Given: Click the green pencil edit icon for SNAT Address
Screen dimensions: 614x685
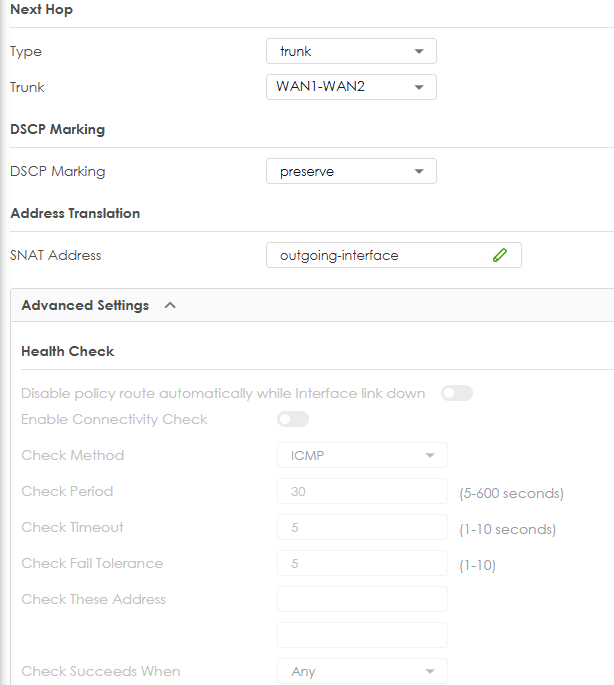Looking at the screenshot, I should click(500, 255).
